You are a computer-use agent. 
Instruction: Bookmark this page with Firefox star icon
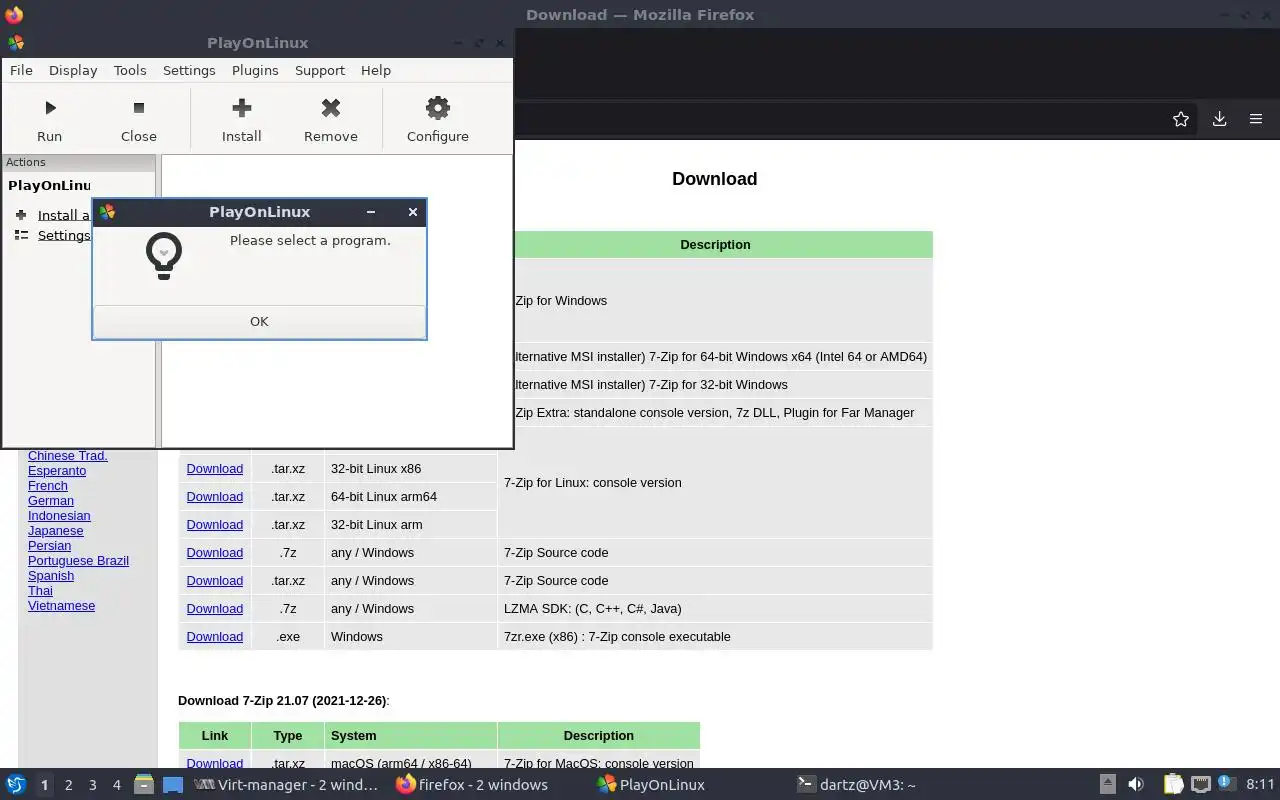(1181, 119)
